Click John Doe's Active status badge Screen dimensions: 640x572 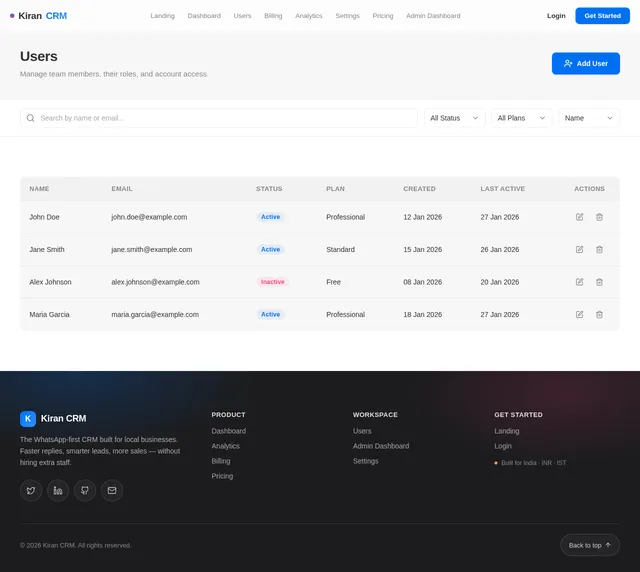270,217
